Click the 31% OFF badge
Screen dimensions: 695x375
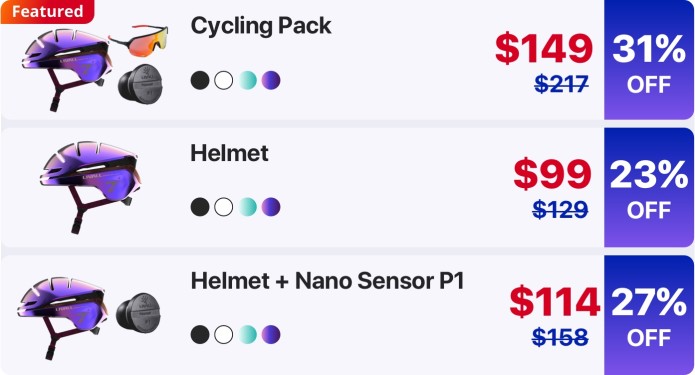pos(649,60)
